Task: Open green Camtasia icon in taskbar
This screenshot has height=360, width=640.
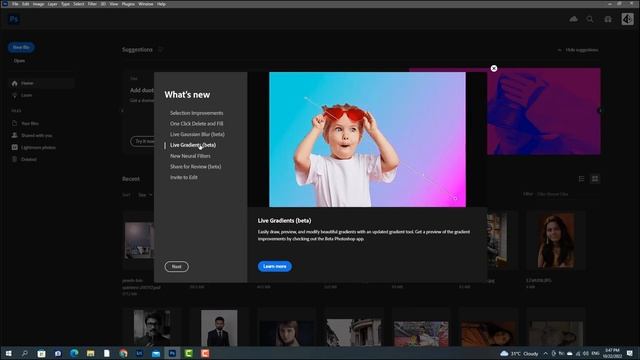Action: pyautogui.click(x=189, y=353)
